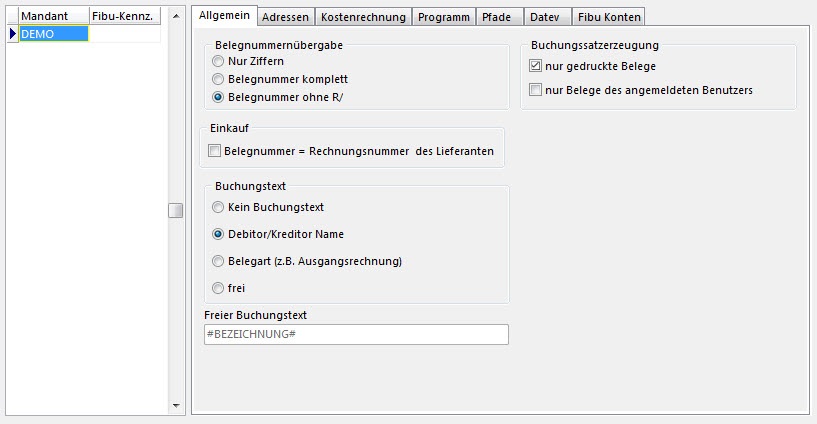Open the Kostenrechnung tab
Screen dimensions: 817x424
(x=363, y=17)
